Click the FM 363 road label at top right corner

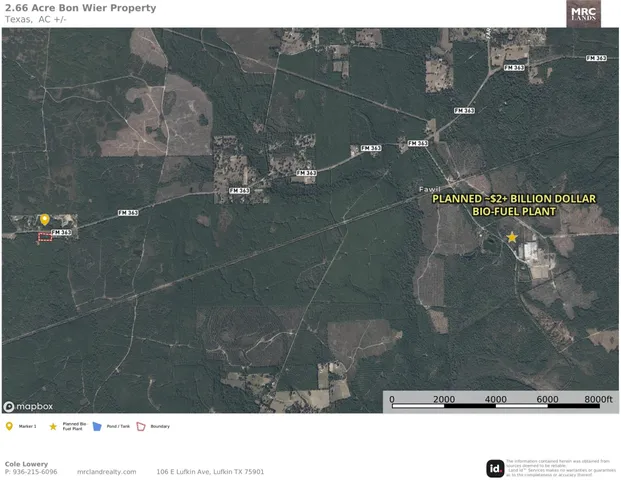click(598, 58)
